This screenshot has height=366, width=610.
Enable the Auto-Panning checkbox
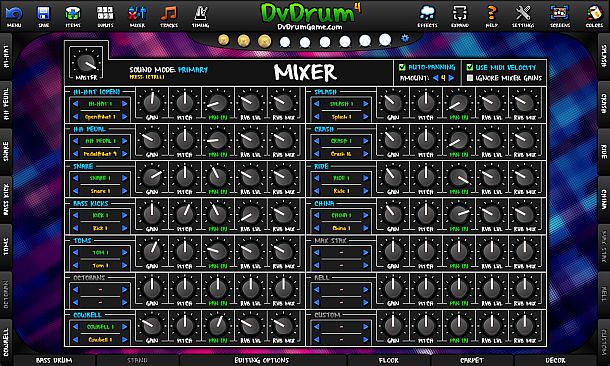pyautogui.click(x=402, y=67)
